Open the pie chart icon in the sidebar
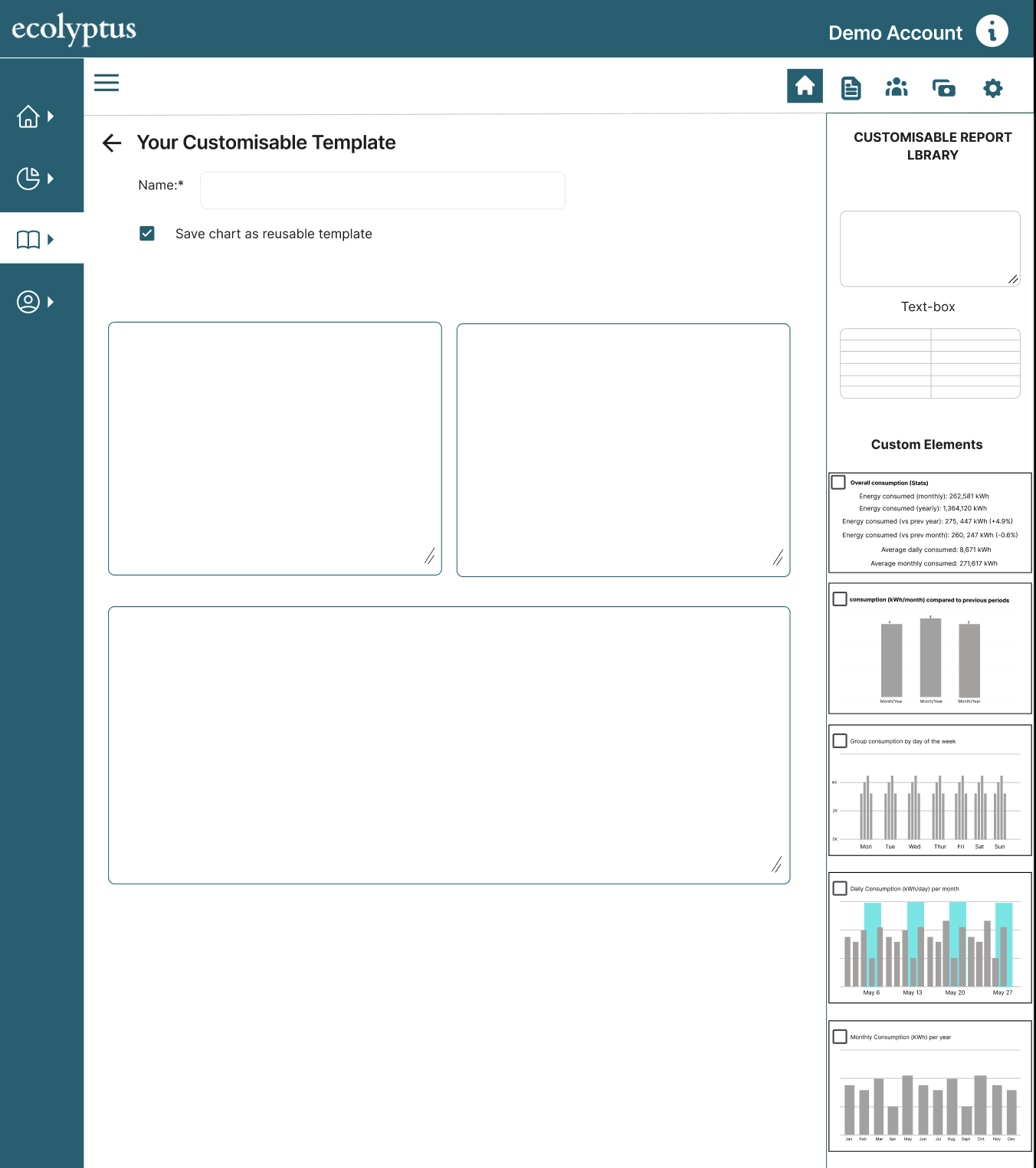1036x1168 pixels. tap(28, 178)
